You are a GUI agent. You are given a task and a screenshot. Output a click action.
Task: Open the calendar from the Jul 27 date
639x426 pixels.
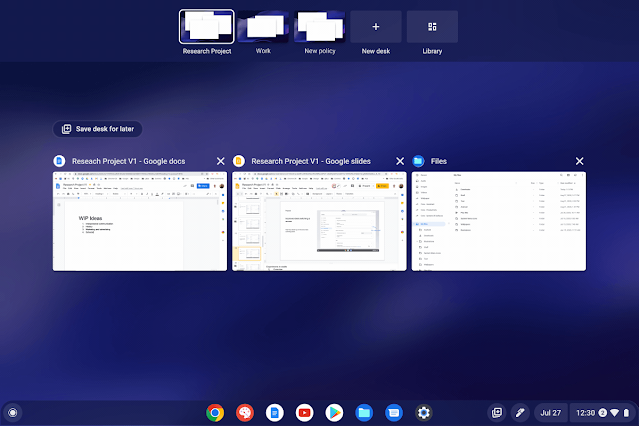coord(551,413)
